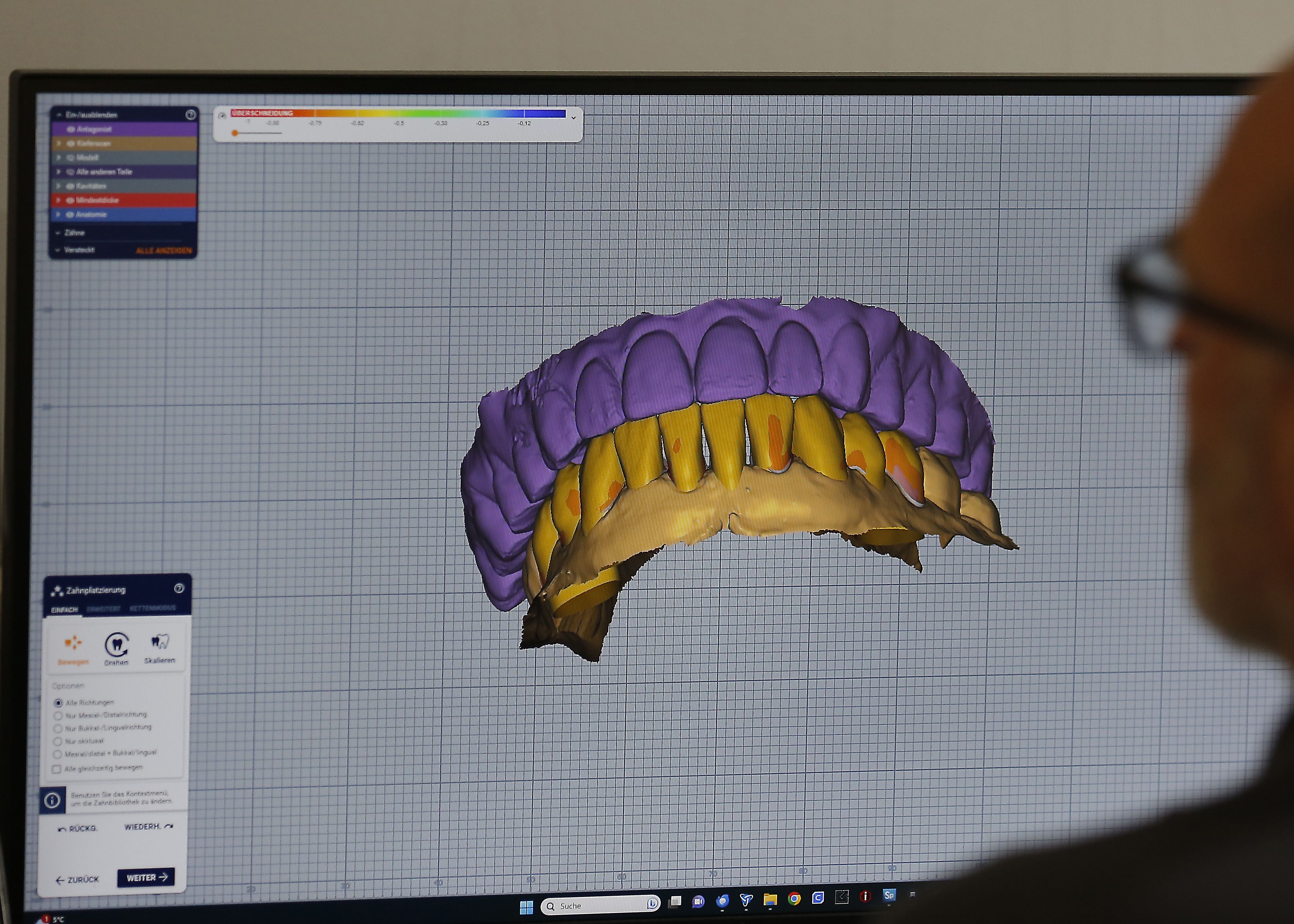Viewport: 1294px width, 924px height.
Task: Click the Zahnplatzierung stars icon
Action: pyautogui.click(x=57, y=591)
